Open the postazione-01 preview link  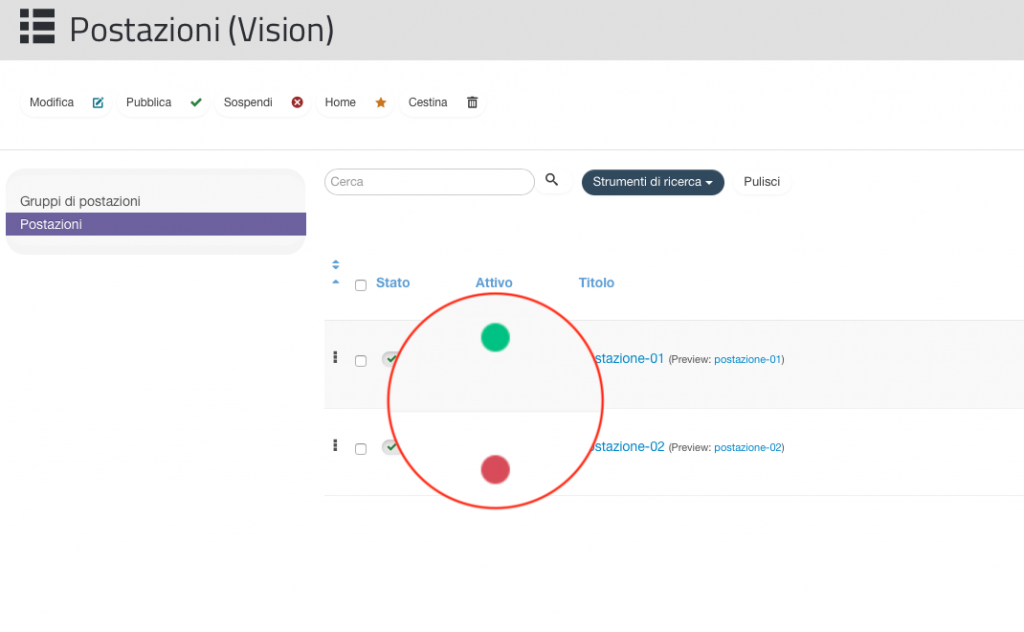click(748, 359)
